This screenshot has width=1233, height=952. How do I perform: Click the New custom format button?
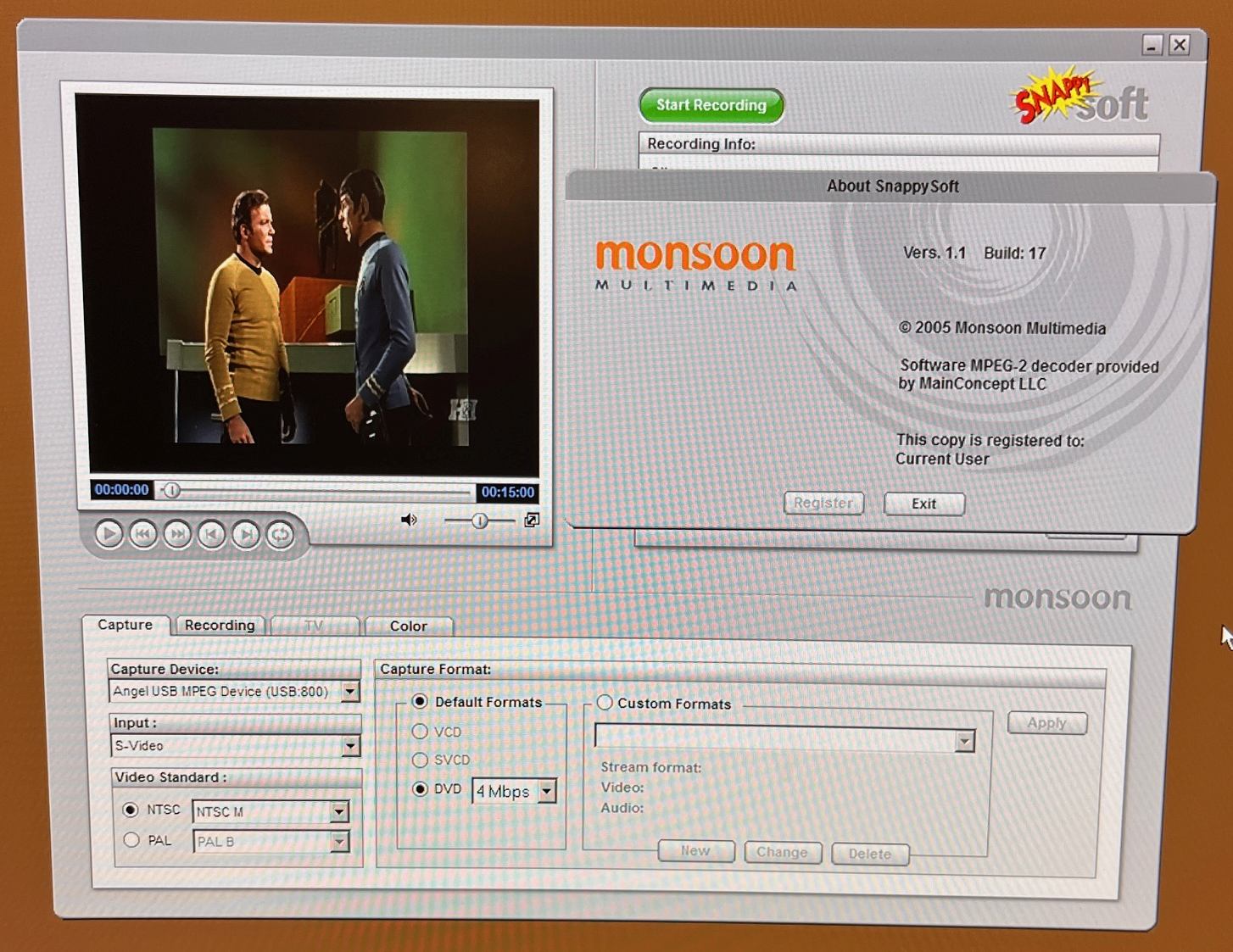696,851
